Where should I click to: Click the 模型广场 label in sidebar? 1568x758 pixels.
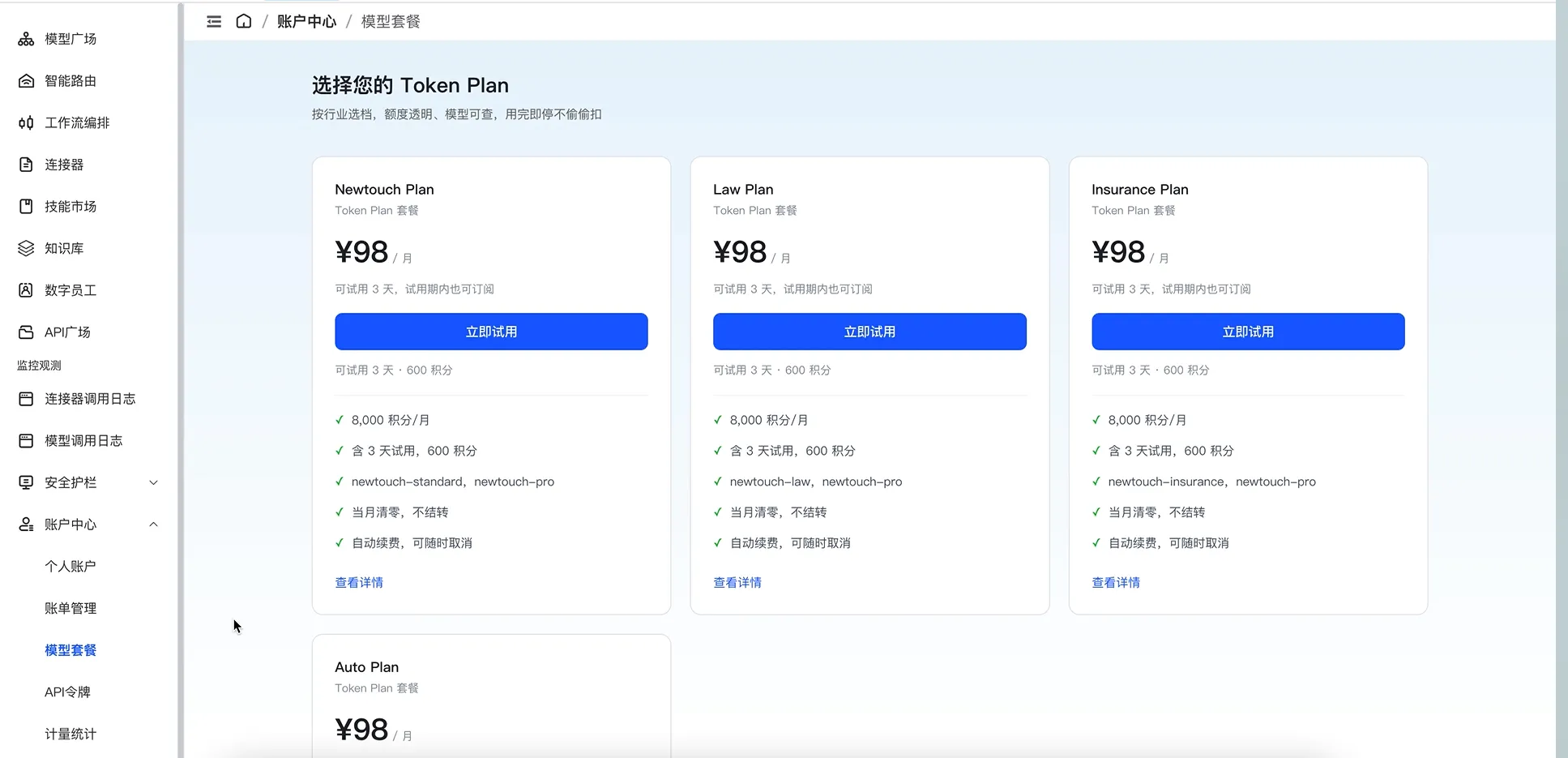pyautogui.click(x=70, y=39)
